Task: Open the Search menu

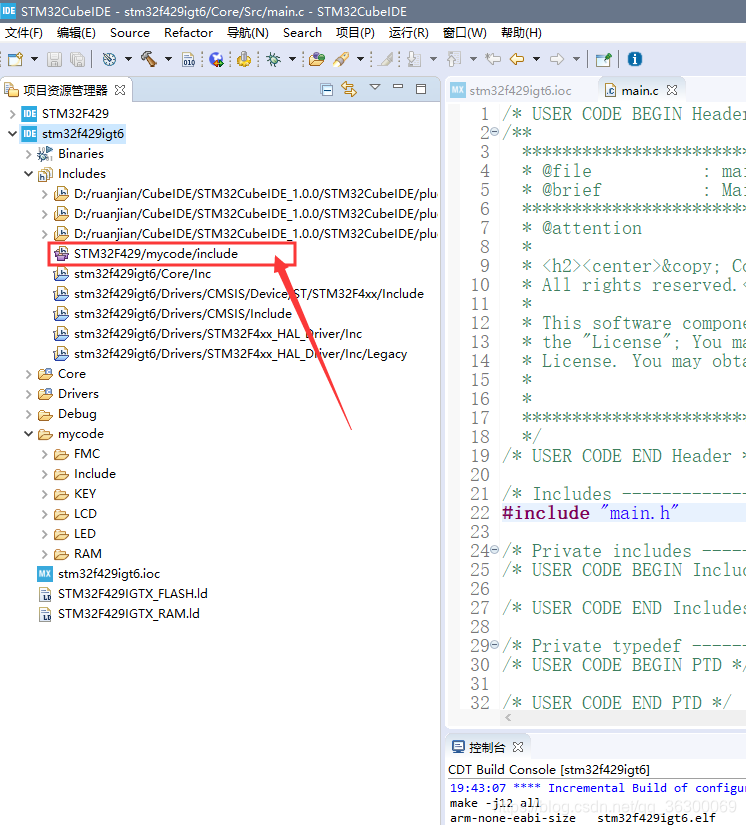Action: pyautogui.click(x=303, y=33)
